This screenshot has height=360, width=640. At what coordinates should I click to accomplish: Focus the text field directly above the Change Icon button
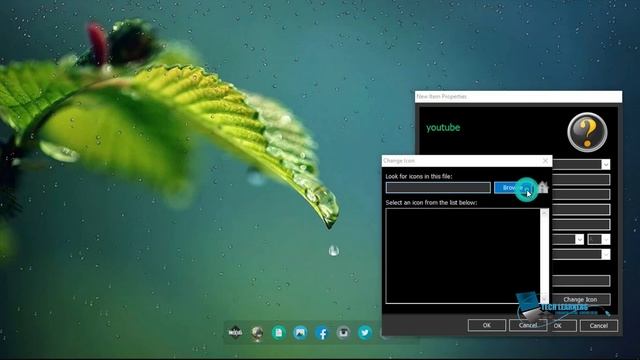pos(581,280)
